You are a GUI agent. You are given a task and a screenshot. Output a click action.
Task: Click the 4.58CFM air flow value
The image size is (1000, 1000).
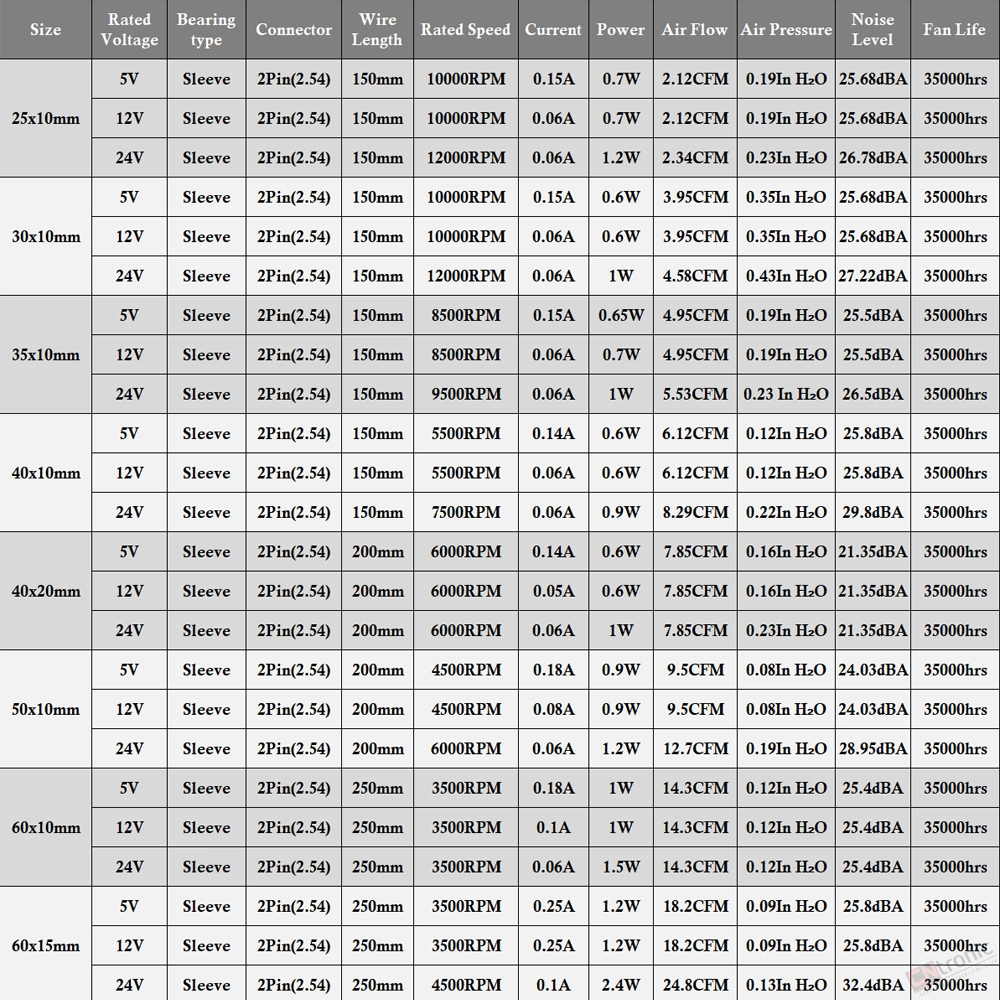[x=695, y=276]
